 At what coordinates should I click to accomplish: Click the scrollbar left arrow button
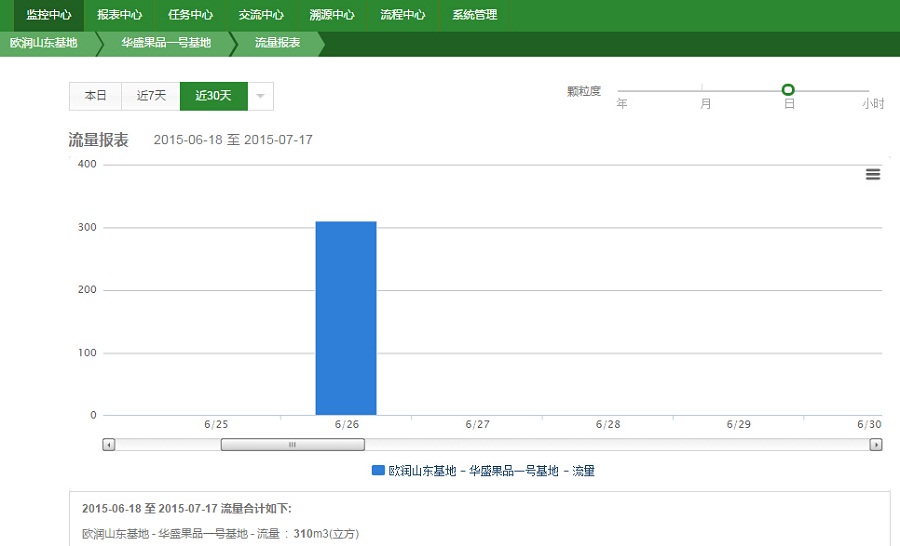tap(109, 445)
